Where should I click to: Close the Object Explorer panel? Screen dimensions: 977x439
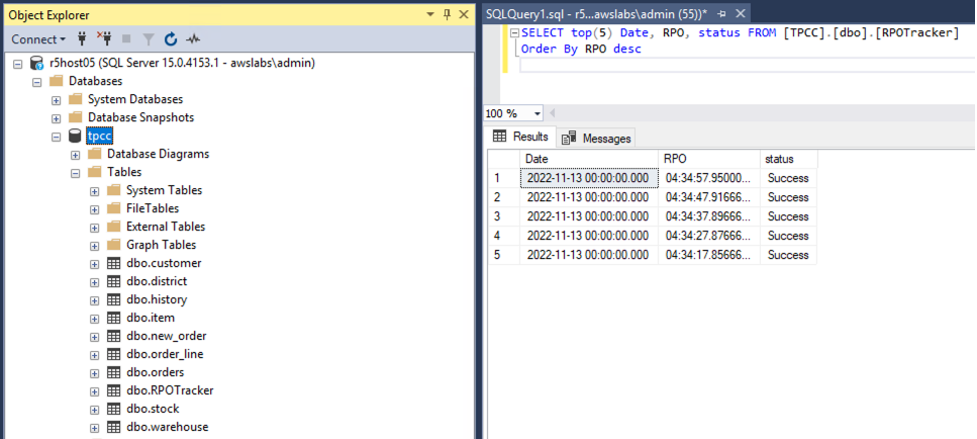tap(464, 14)
